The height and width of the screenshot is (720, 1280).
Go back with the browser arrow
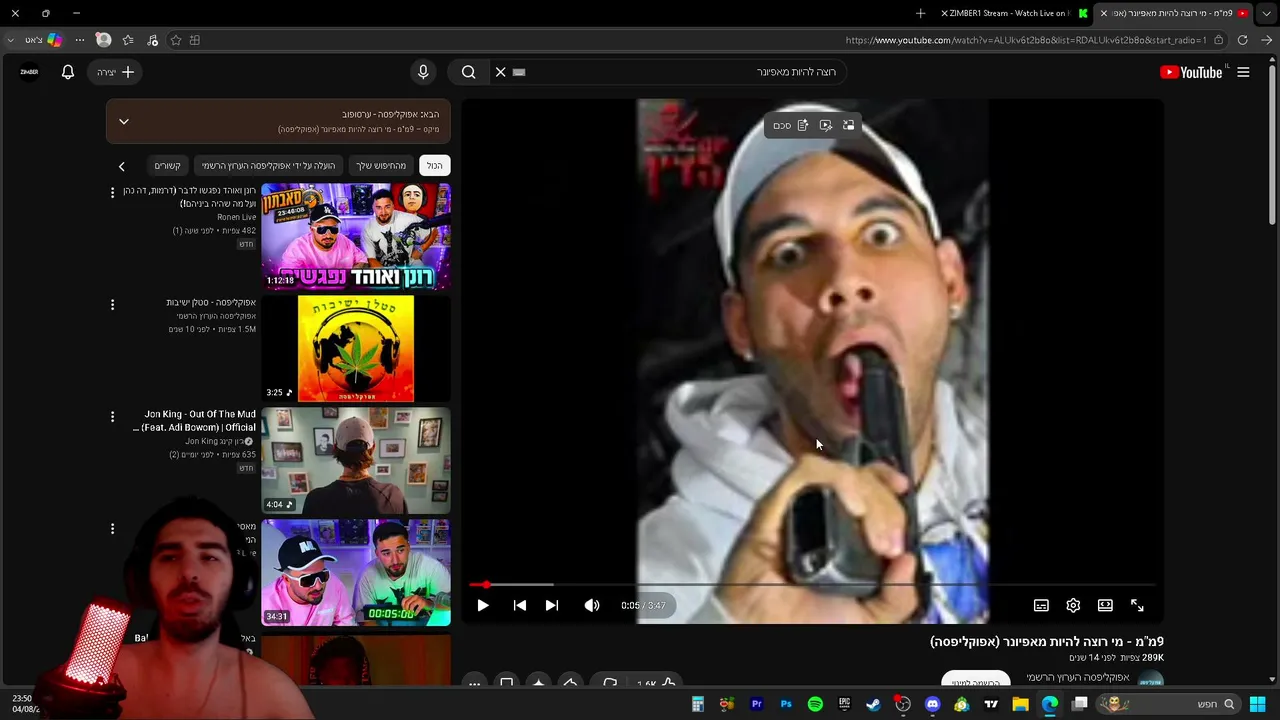coord(1267,40)
